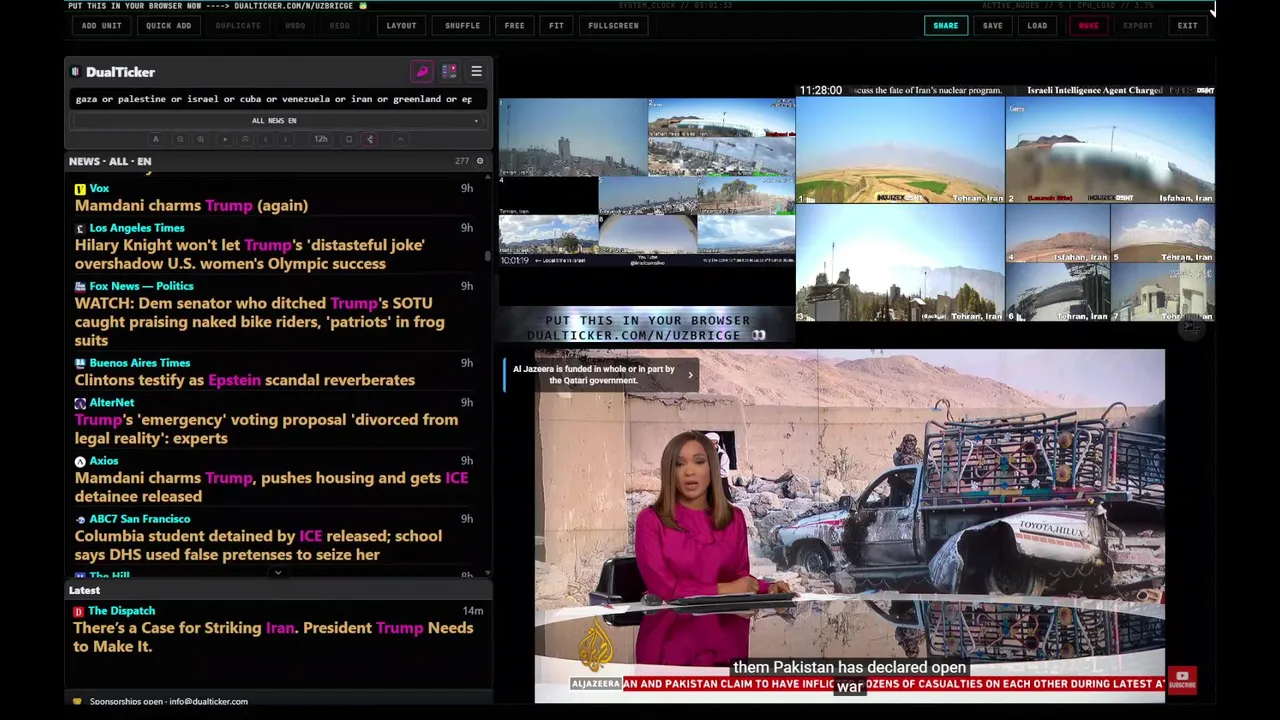
Task: Click the SAVE button
Action: pos(992,26)
